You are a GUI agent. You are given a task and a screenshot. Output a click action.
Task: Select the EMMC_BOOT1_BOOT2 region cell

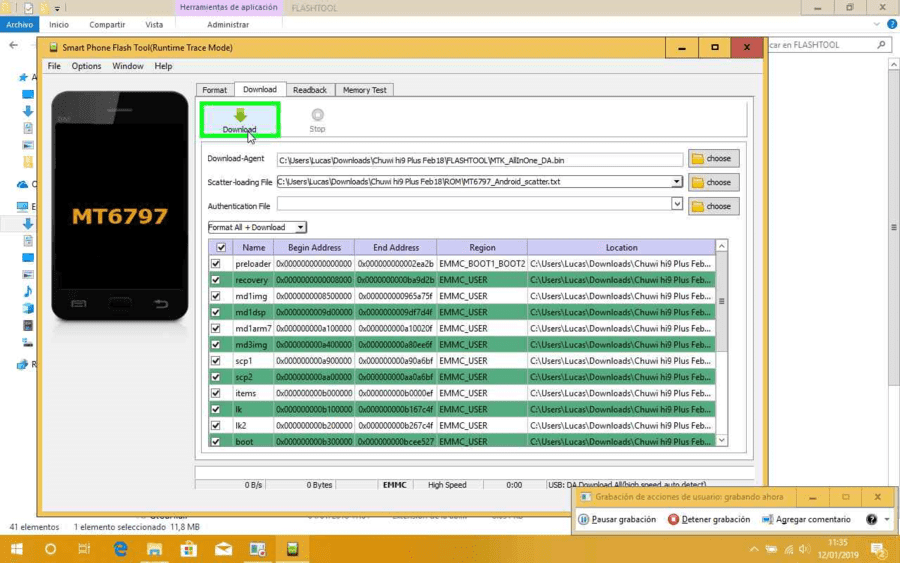point(482,263)
